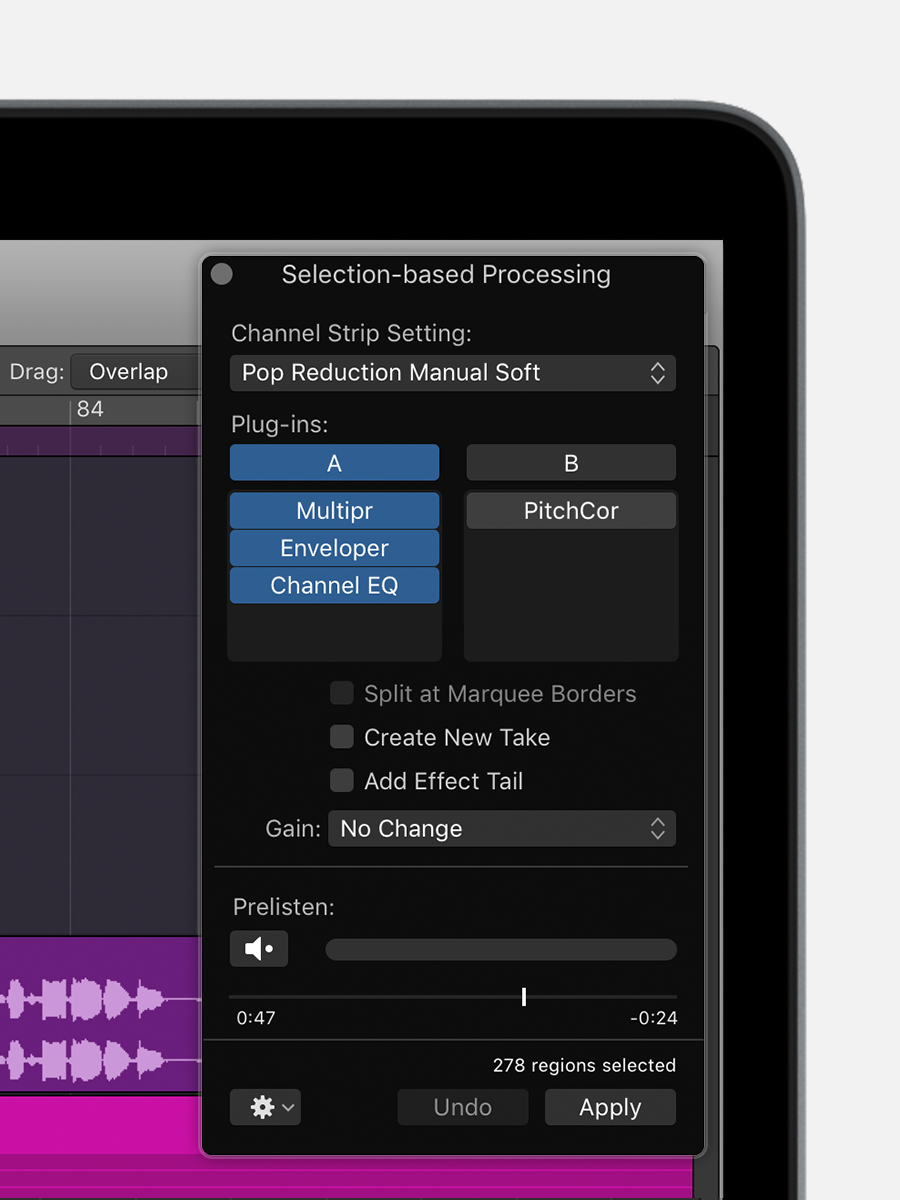Screen dimensions: 900x1200
Task: Close the Selection-based Processing window
Action: point(222,274)
